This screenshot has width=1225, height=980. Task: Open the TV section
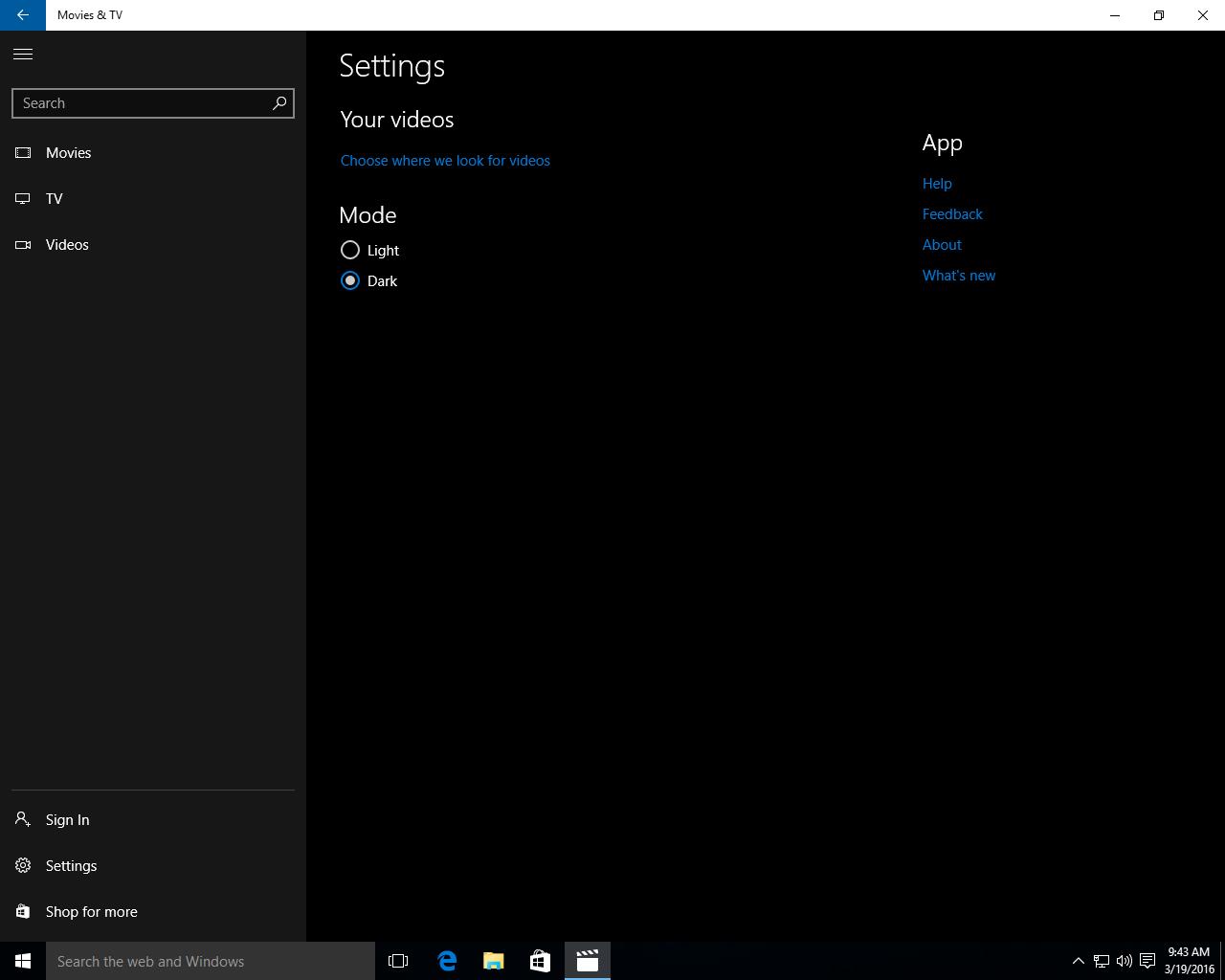[153, 199]
